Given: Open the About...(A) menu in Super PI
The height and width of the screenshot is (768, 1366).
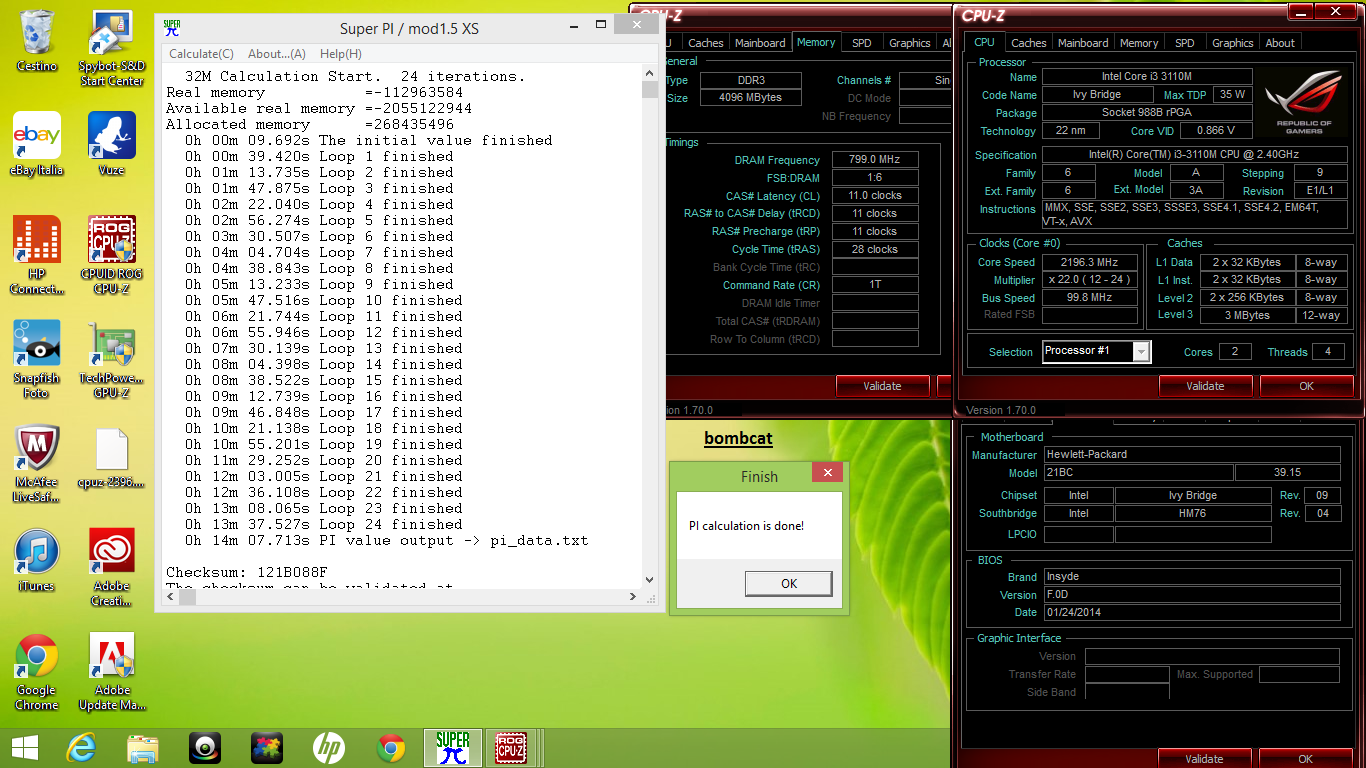Looking at the screenshot, I should click(x=277, y=54).
